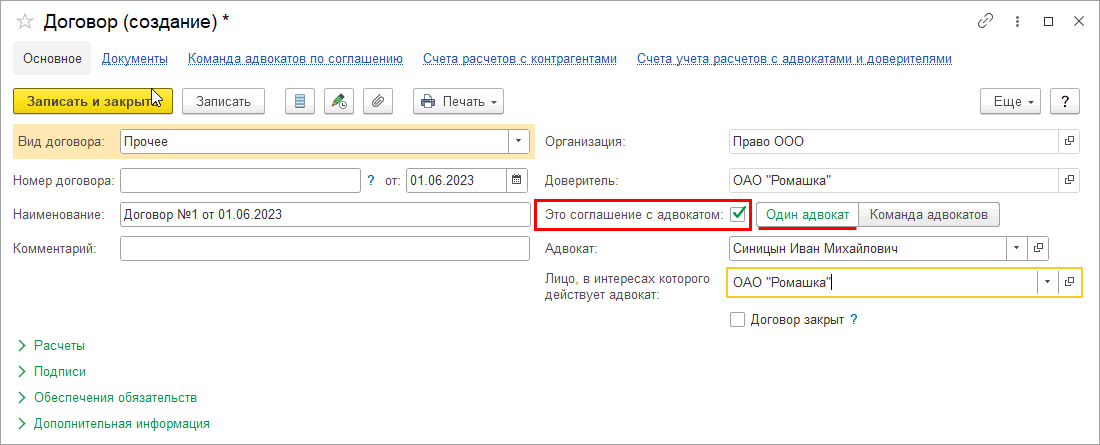Expand the Расчеты section

[x=59, y=345]
